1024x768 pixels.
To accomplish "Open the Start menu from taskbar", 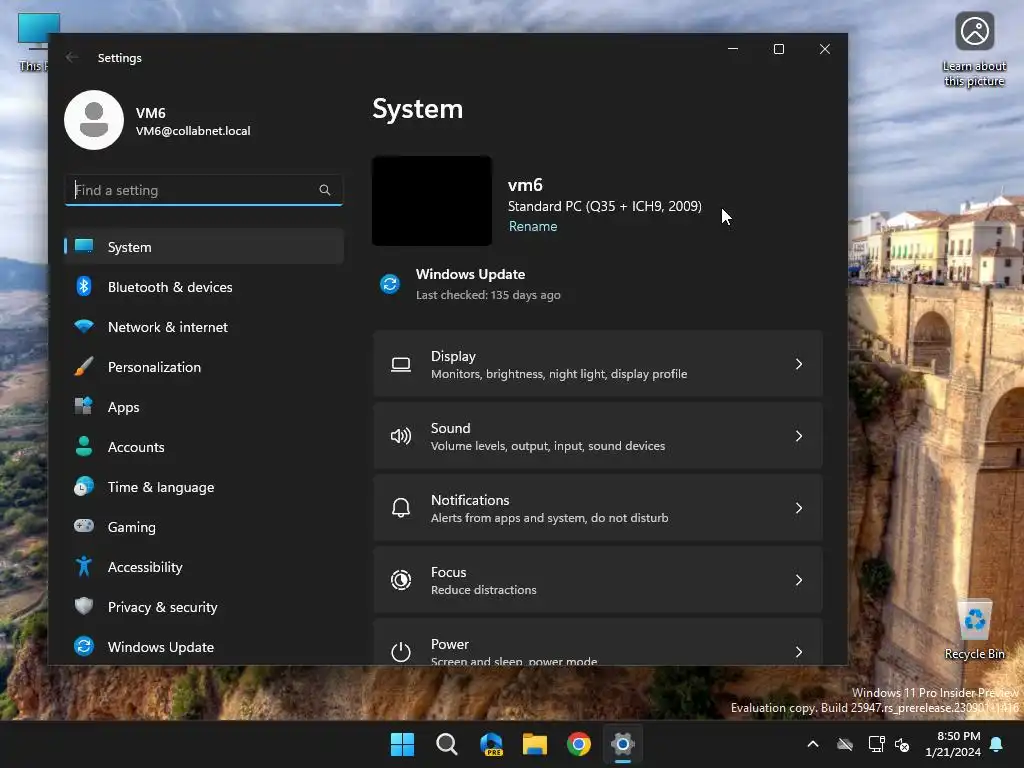I will tap(402, 744).
